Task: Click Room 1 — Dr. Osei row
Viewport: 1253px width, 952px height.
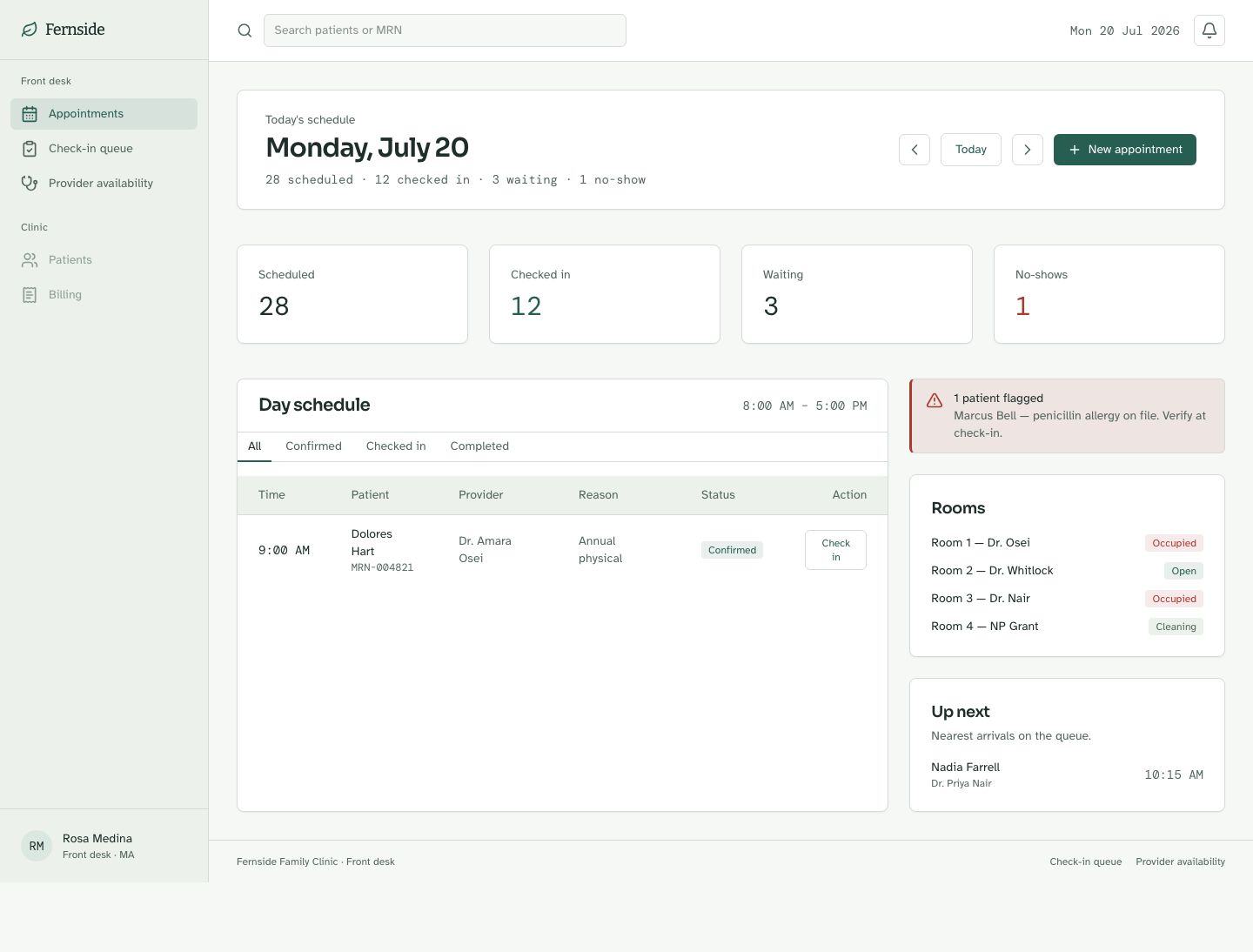Action: tap(1067, 543)
